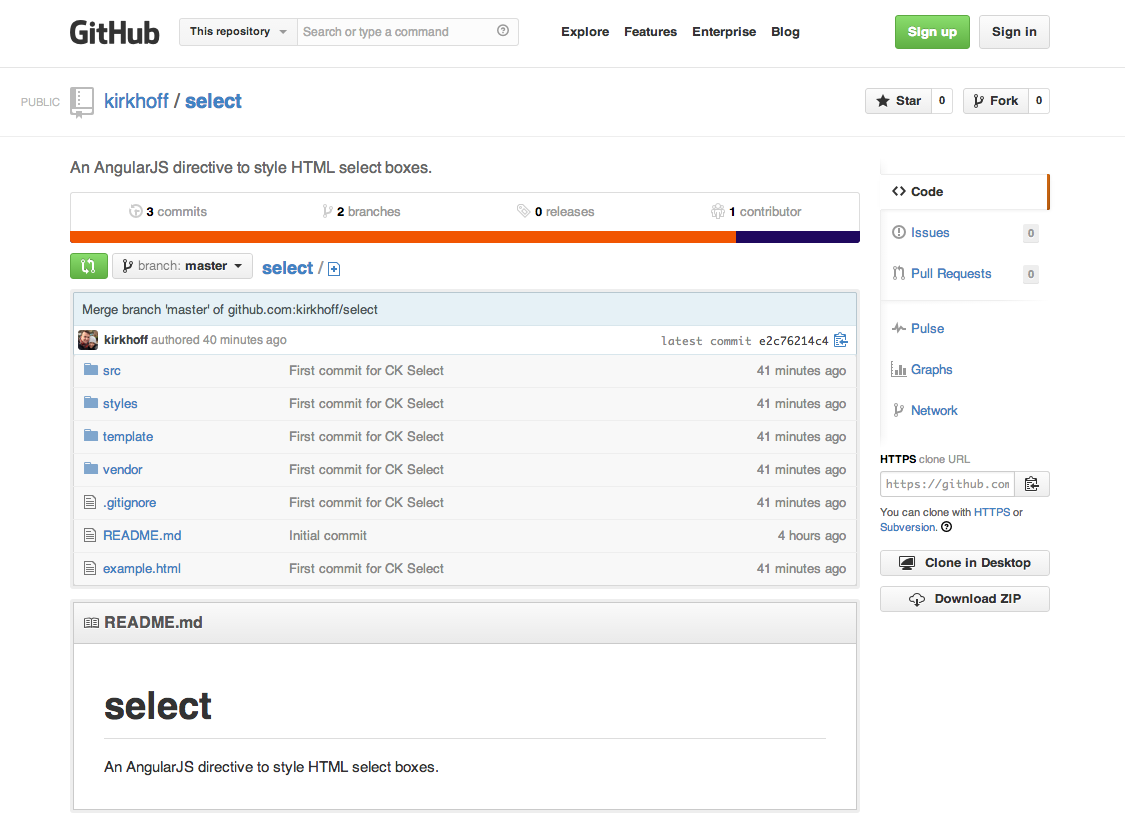Click the Subversion clone link
The image size is (1125, 836).
pyautogui.click(x=908, y=527)
